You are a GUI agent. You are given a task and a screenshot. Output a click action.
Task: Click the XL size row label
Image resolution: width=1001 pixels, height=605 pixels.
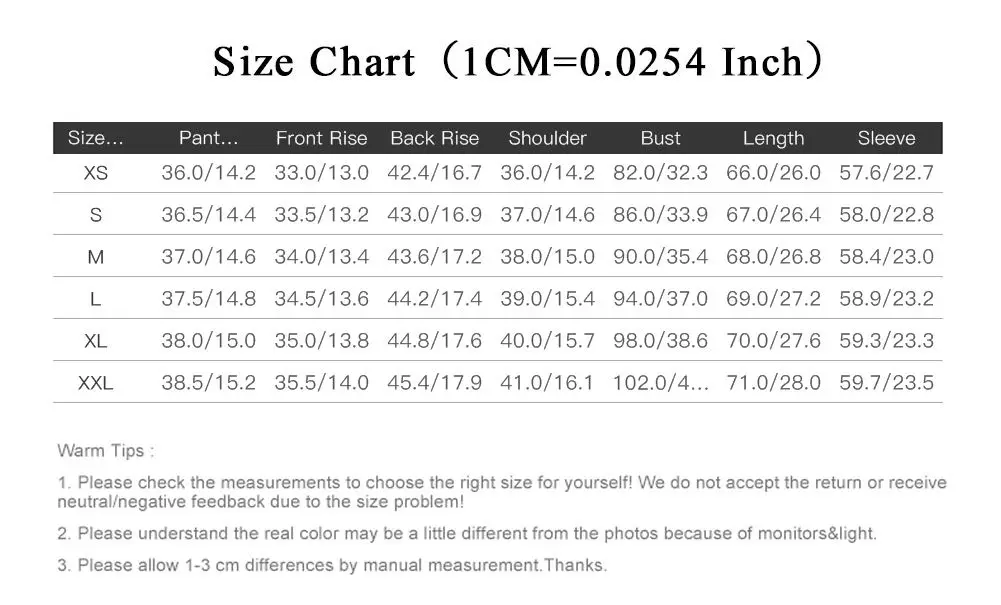pyautogui.click(x=96, y=341)
